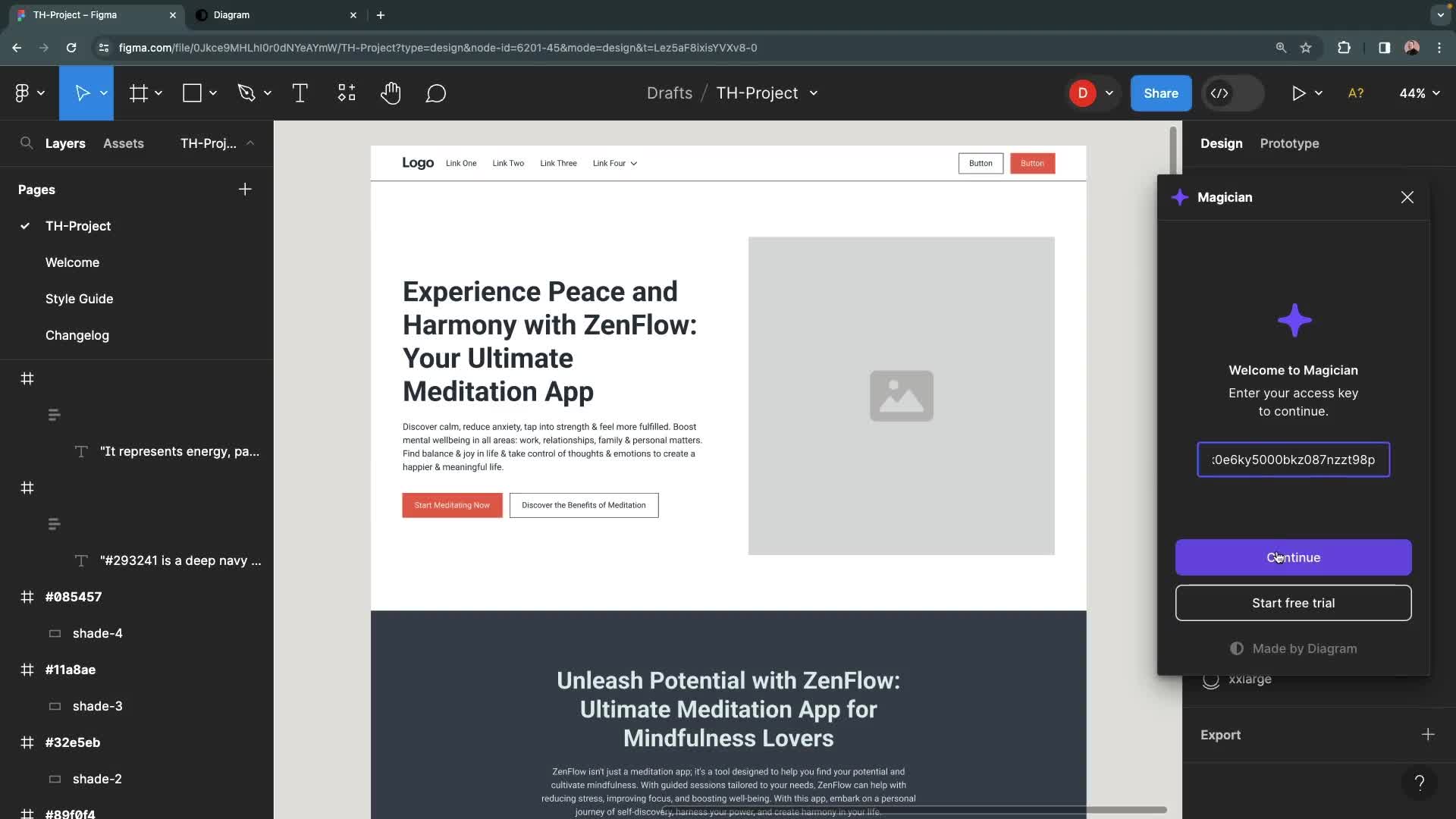Select the Rectangle shape tool
The height and width of the screenshot is (819, 1456).
click(x=190, y=93)
